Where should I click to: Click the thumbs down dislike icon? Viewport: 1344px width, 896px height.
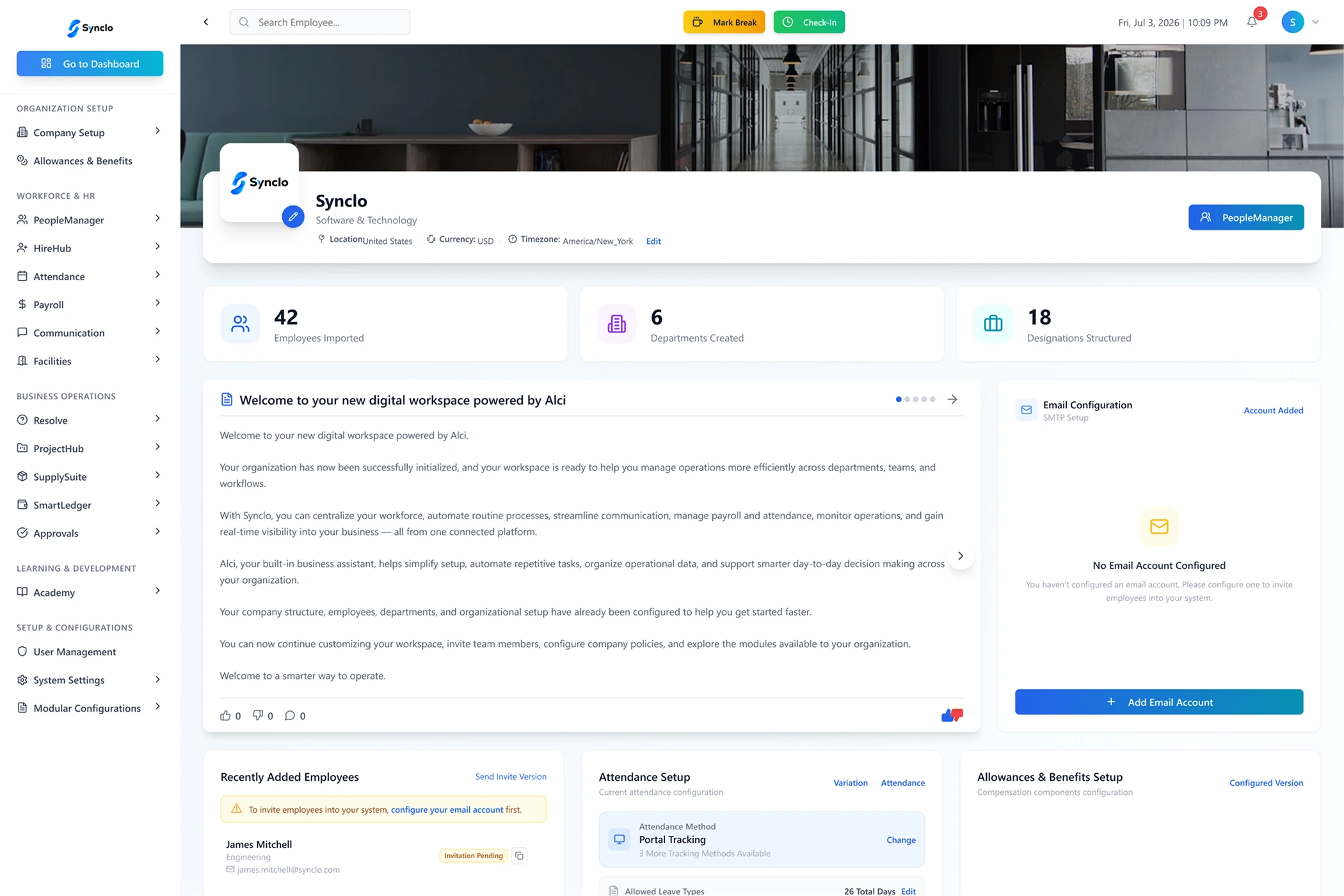pos(258,716)
